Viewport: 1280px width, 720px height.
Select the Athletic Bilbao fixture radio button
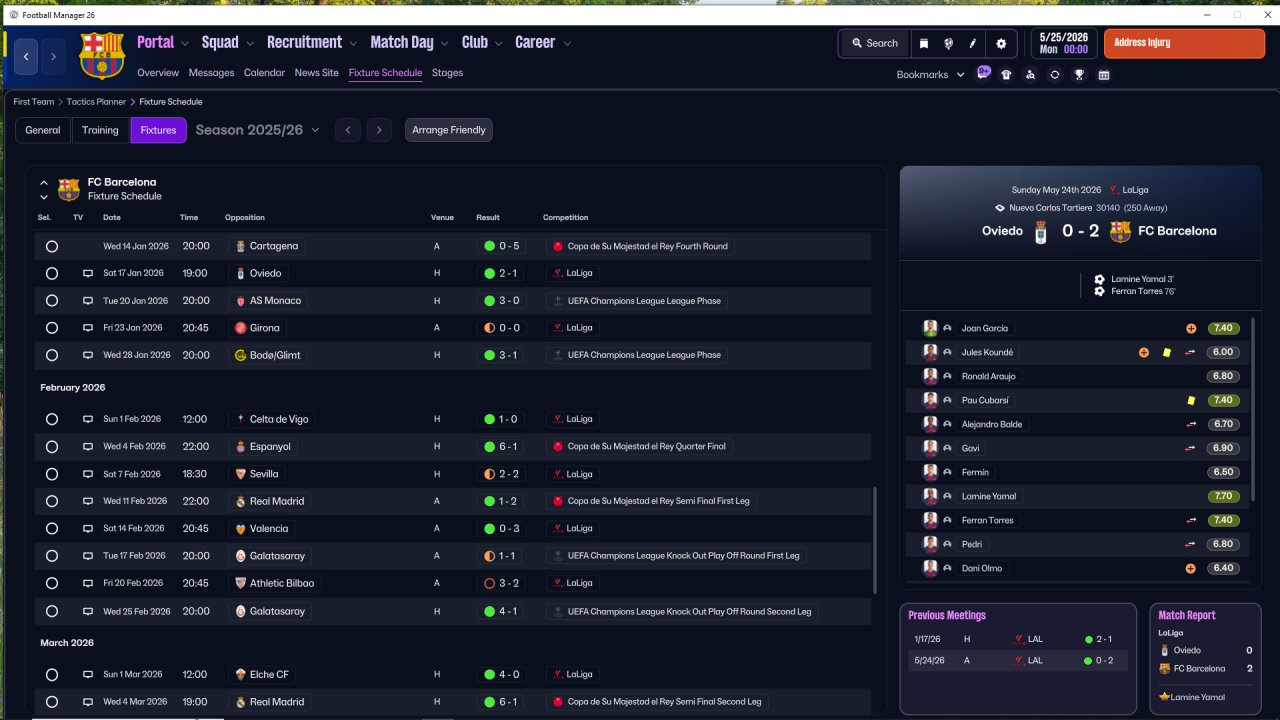[52, 583]
